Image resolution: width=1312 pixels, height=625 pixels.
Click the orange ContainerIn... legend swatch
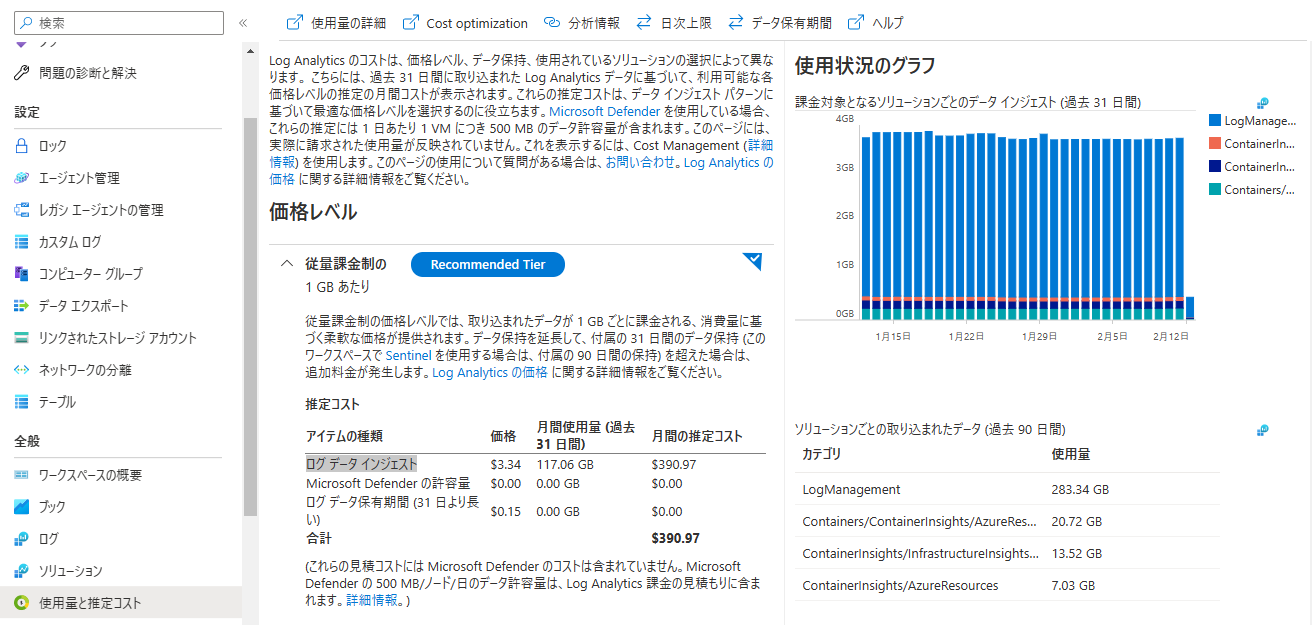point(1215,143)
